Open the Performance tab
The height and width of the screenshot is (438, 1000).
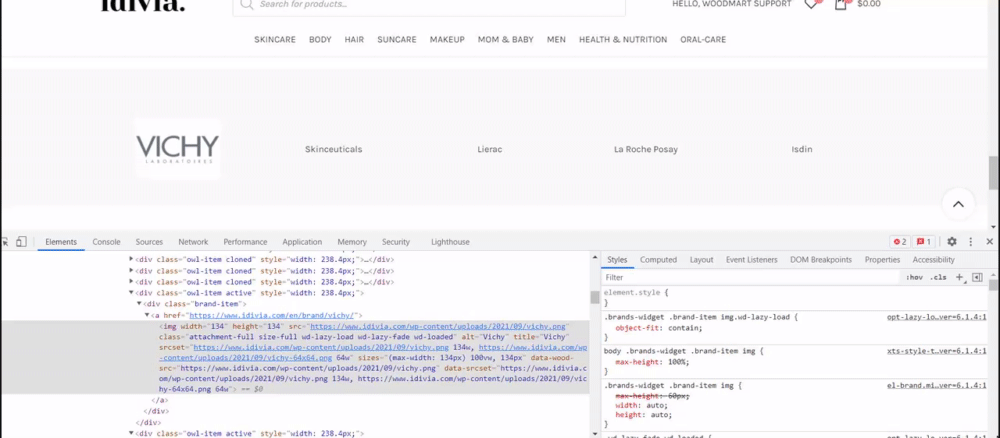(x=245, y=242)
